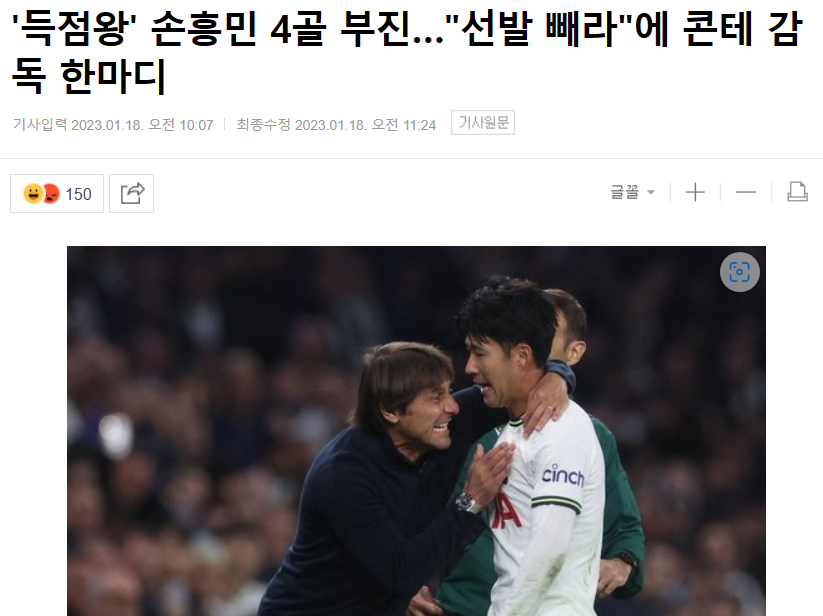This screenshot has height=616, width=823.
Task: Select the 기사입력 2023.01.18 오전 10:07 timestamp
Action: click(x=113, y=125)
